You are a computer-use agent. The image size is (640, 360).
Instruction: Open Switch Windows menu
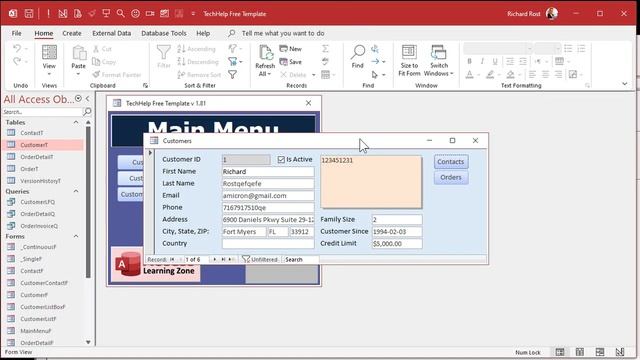coord(439,60)
